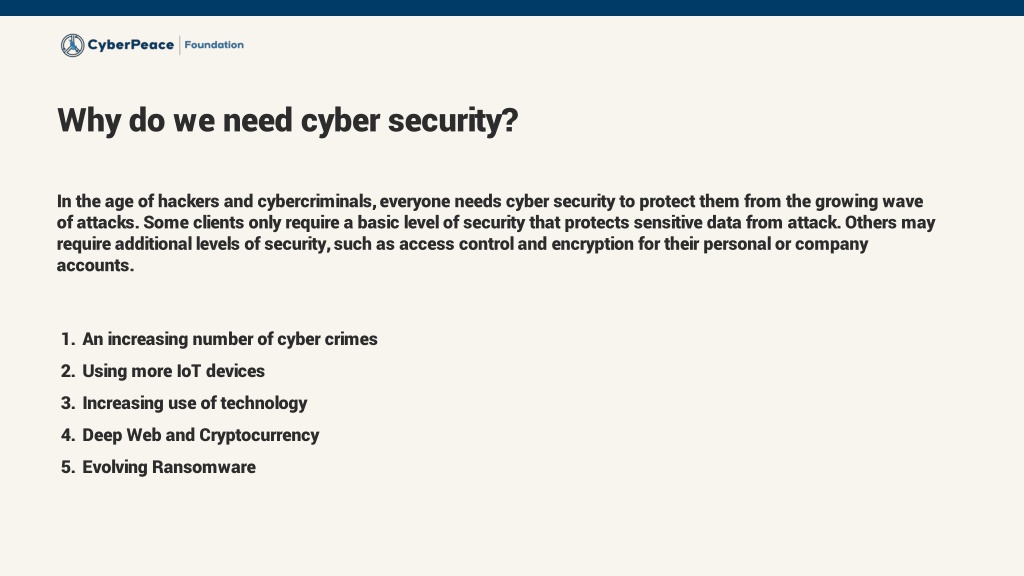
Task: Click the word 'security?' in the heading
Action: [453, 122]
